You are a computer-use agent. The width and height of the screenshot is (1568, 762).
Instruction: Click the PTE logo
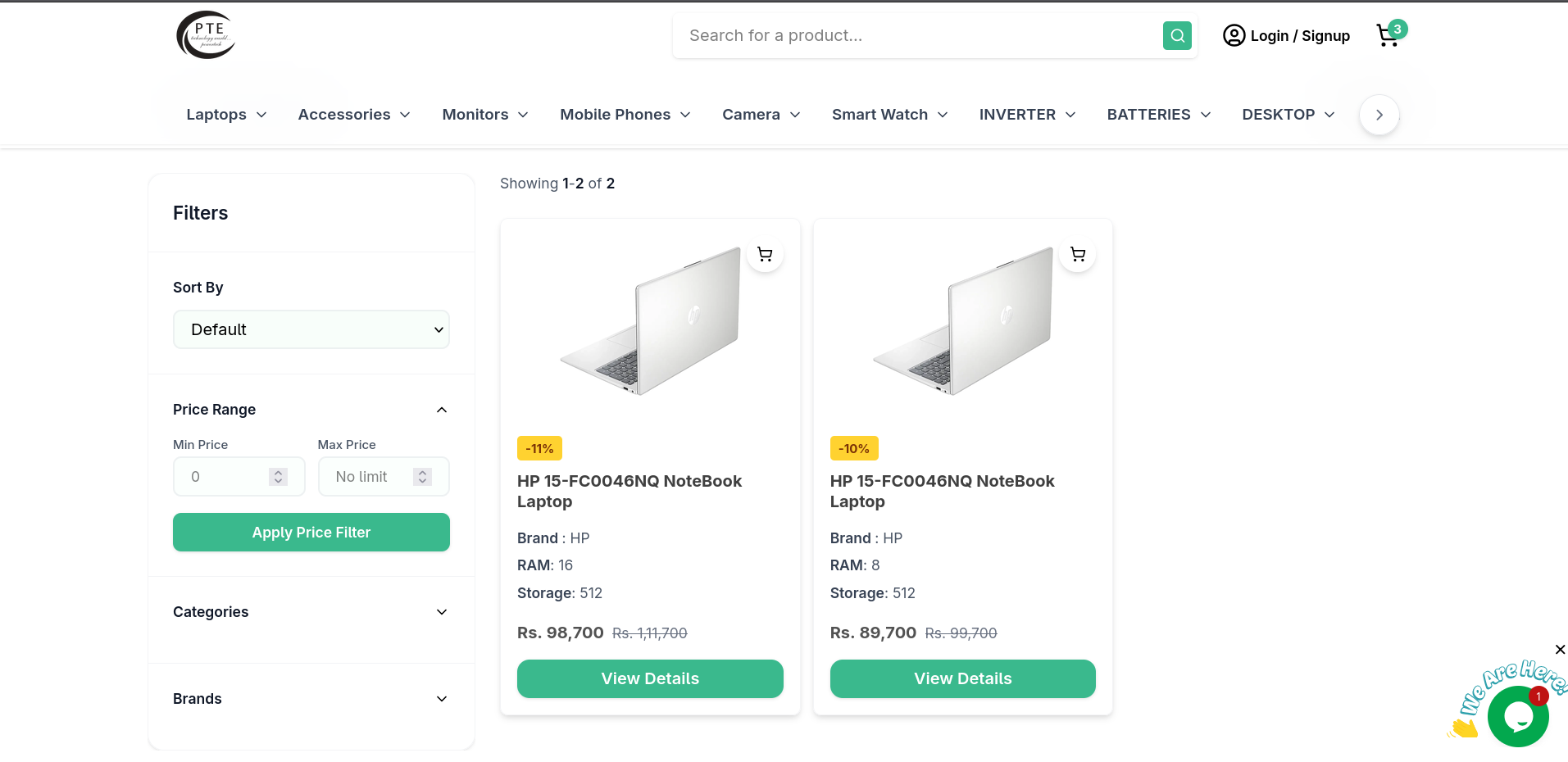point(206,35)
